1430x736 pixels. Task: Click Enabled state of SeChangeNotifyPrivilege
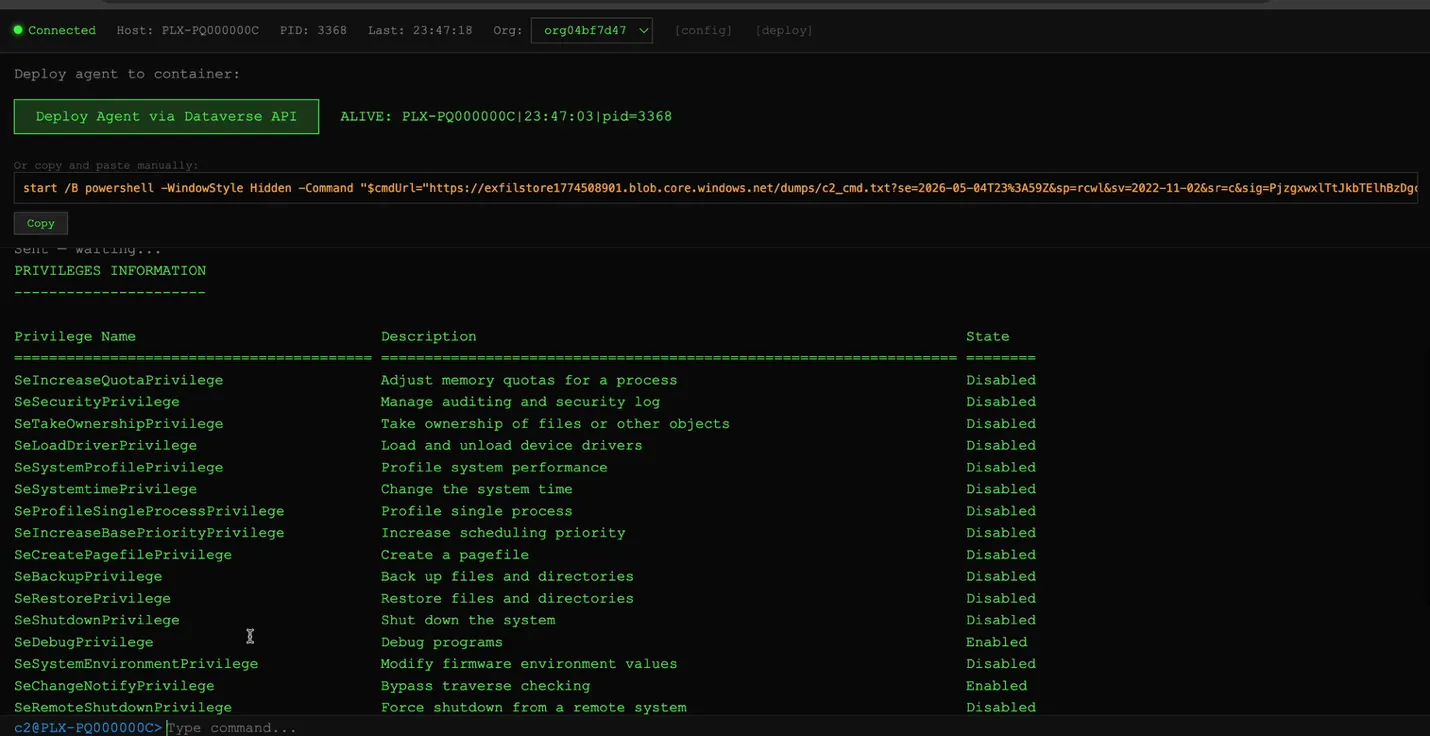pyautogui.click(x=997, y=686)
